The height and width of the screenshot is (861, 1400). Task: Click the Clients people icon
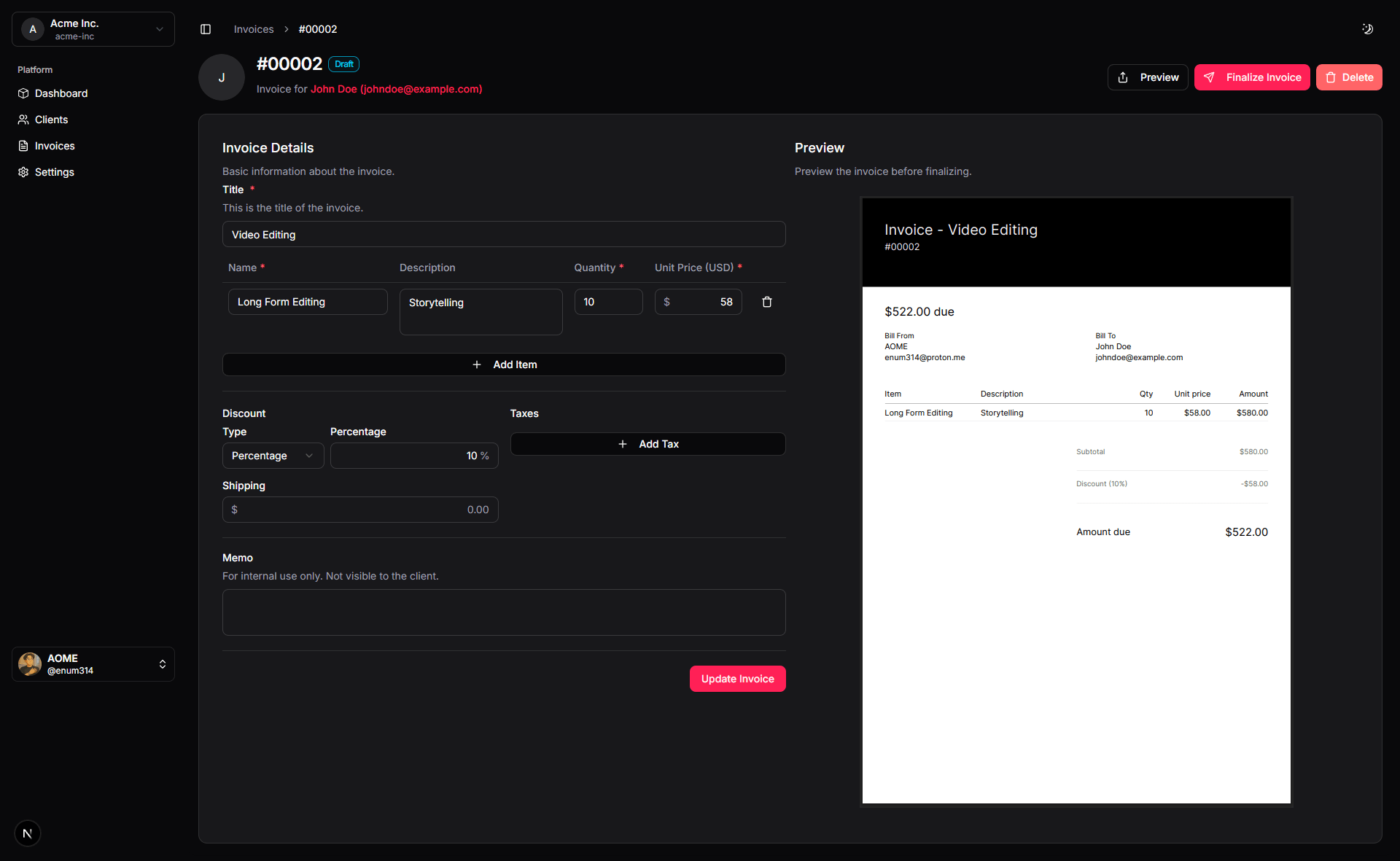pos(23,120)
